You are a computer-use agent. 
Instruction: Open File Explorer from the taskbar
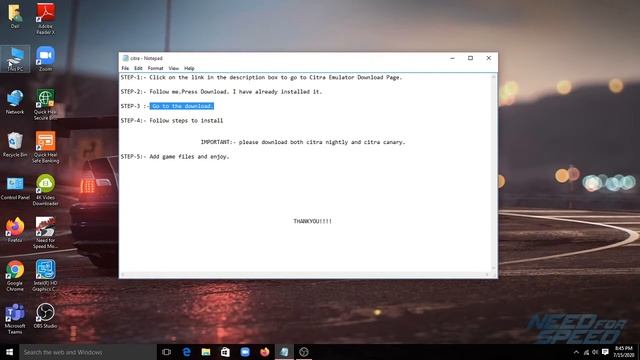206,352
